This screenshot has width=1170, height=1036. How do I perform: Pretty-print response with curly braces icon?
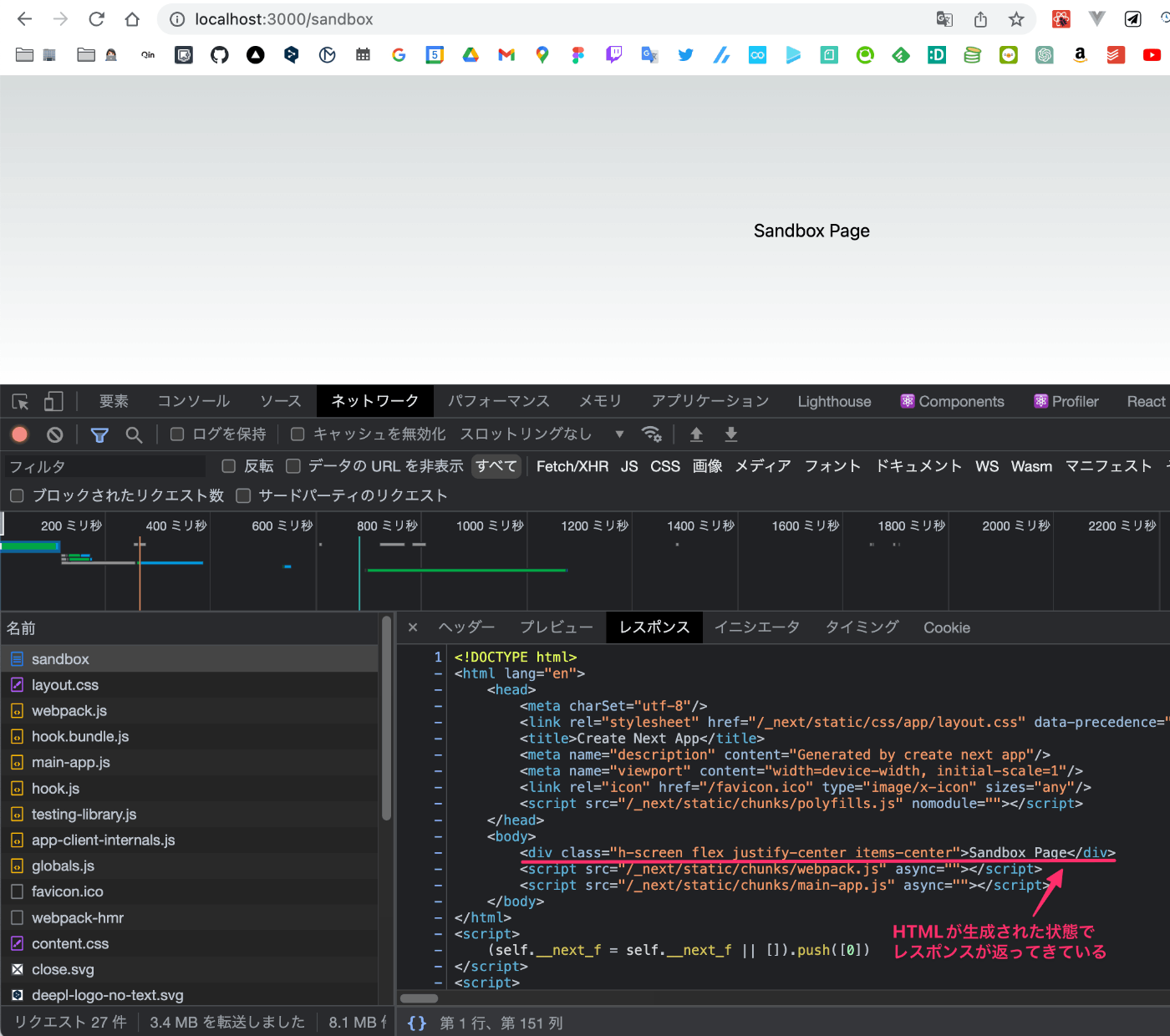coord(417,1023)
